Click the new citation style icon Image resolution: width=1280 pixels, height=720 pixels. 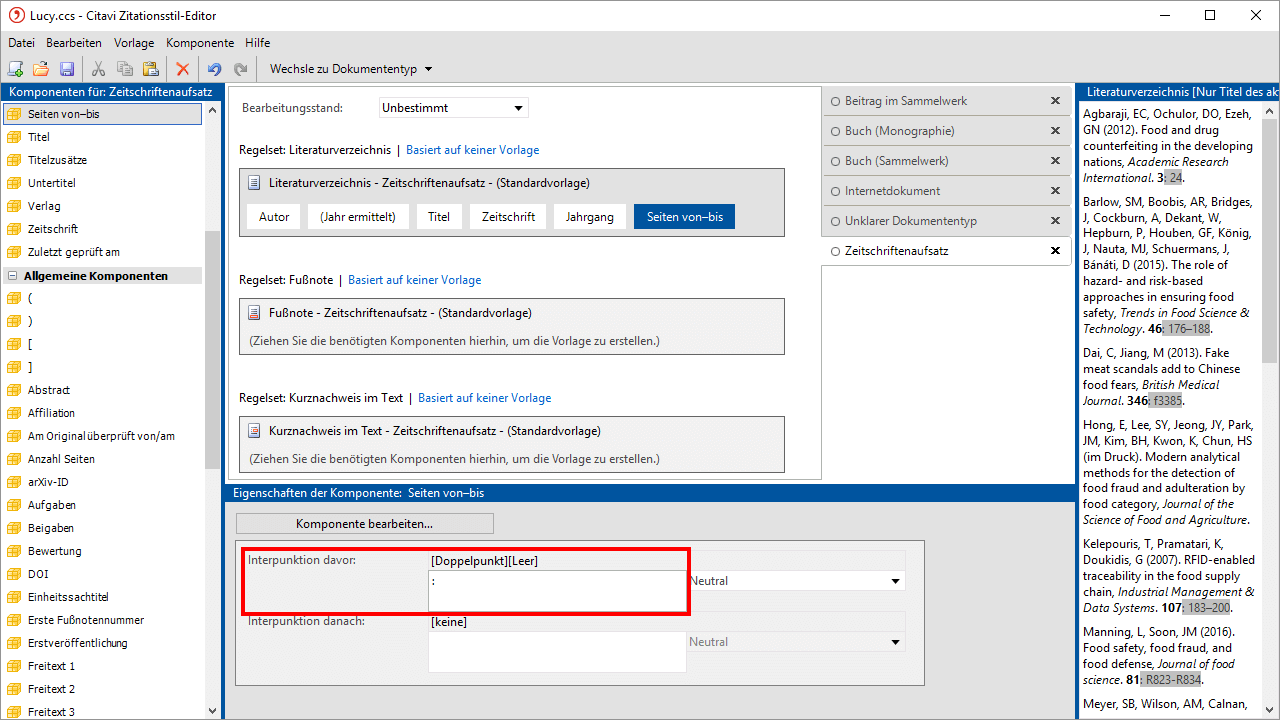15,69
